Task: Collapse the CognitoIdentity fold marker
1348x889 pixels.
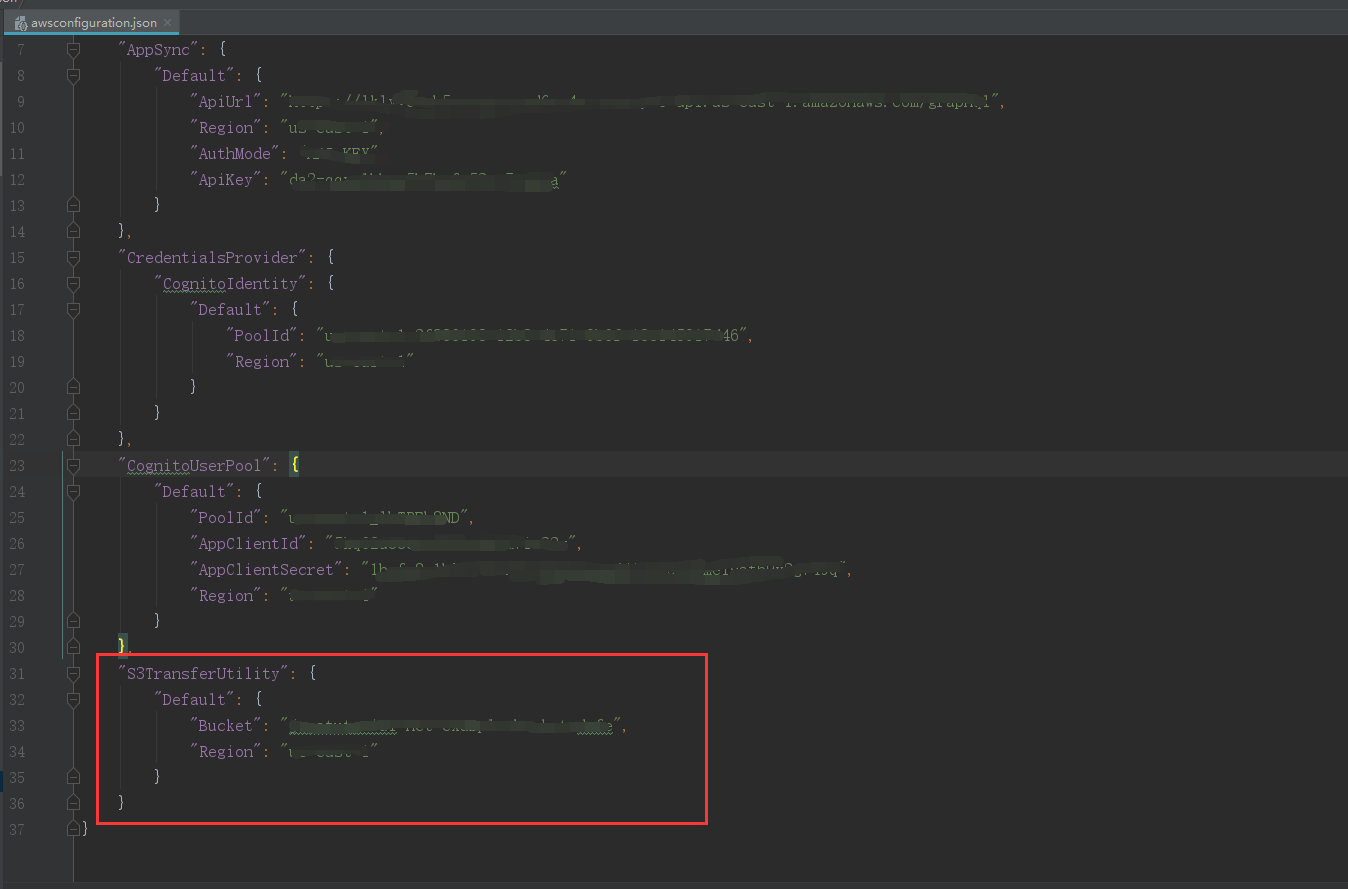Action: [x=72, y=283]
